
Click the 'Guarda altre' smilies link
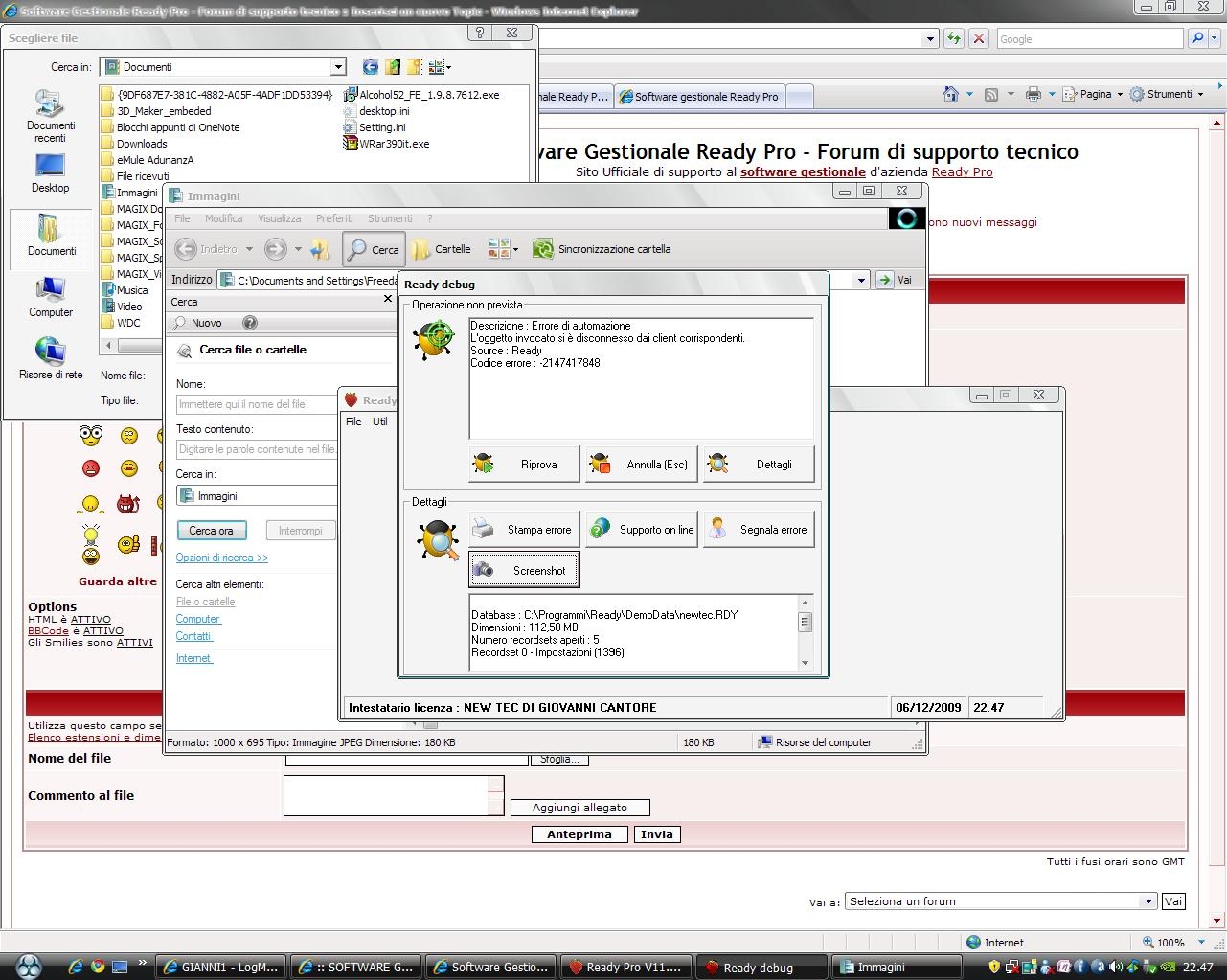tap(118, 581)
